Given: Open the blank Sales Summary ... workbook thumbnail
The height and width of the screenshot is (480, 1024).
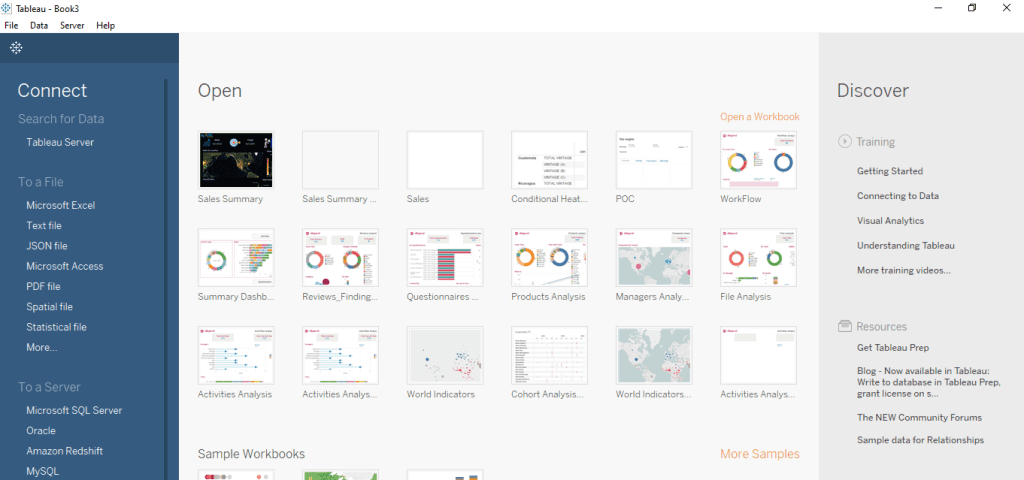Looking at the screenshot, I should click(x=340, y=160).
